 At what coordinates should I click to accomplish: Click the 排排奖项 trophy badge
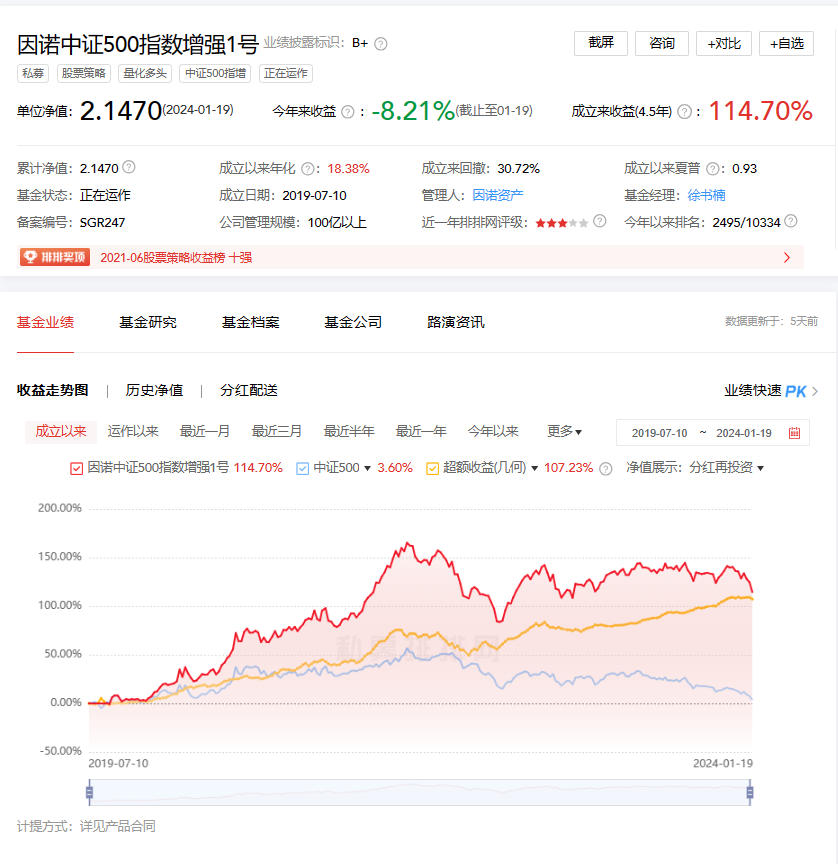(55, 257)
